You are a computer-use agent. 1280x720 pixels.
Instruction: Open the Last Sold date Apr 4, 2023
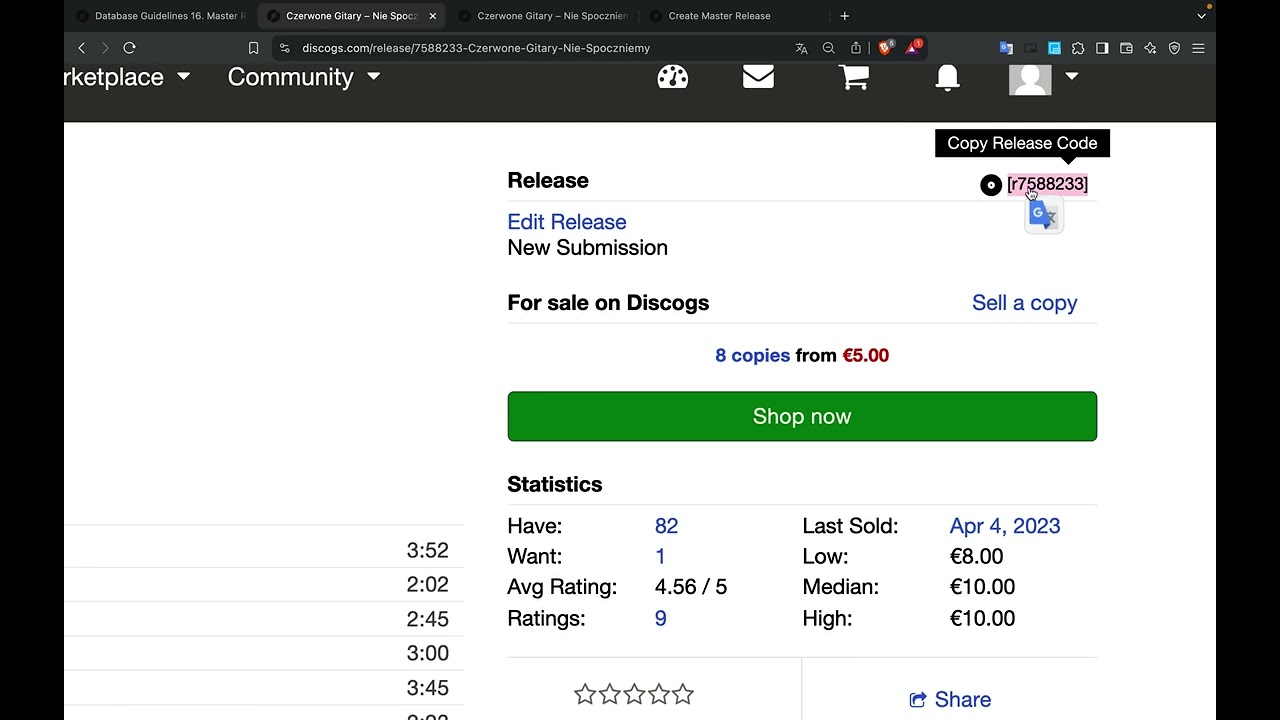1005,526
